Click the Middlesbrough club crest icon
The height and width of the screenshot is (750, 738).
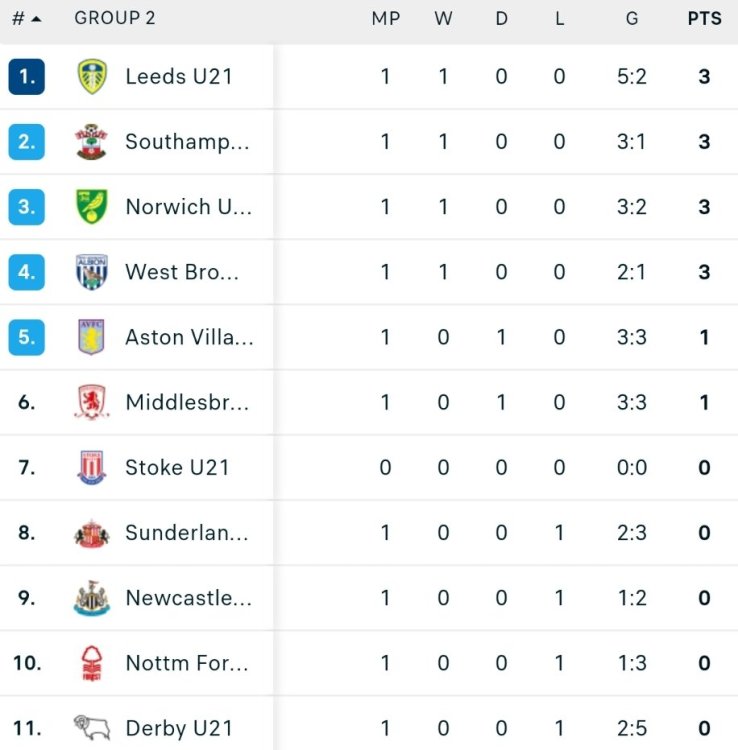[92, 402]
